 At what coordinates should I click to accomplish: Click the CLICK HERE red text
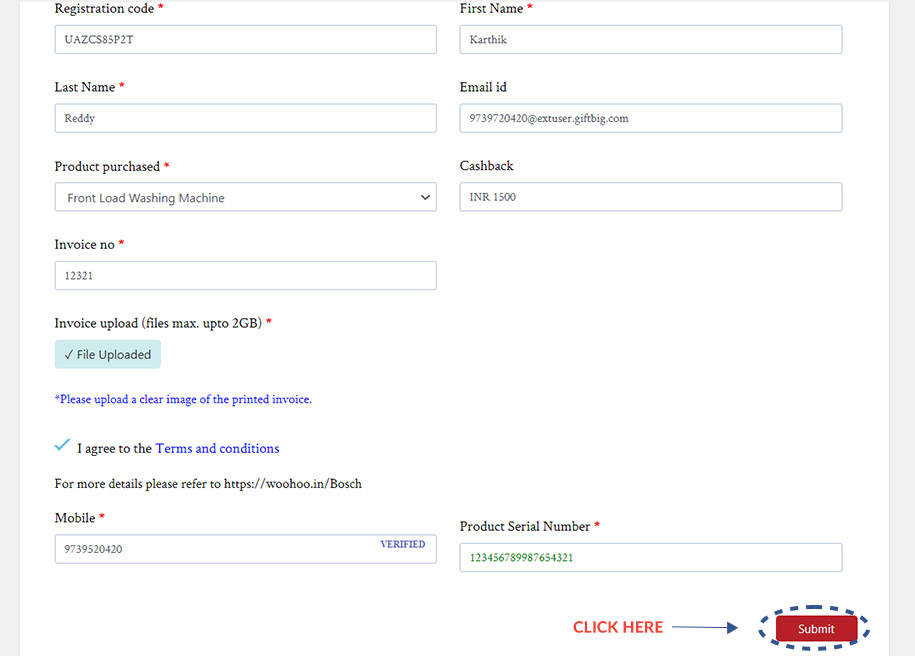618,627
